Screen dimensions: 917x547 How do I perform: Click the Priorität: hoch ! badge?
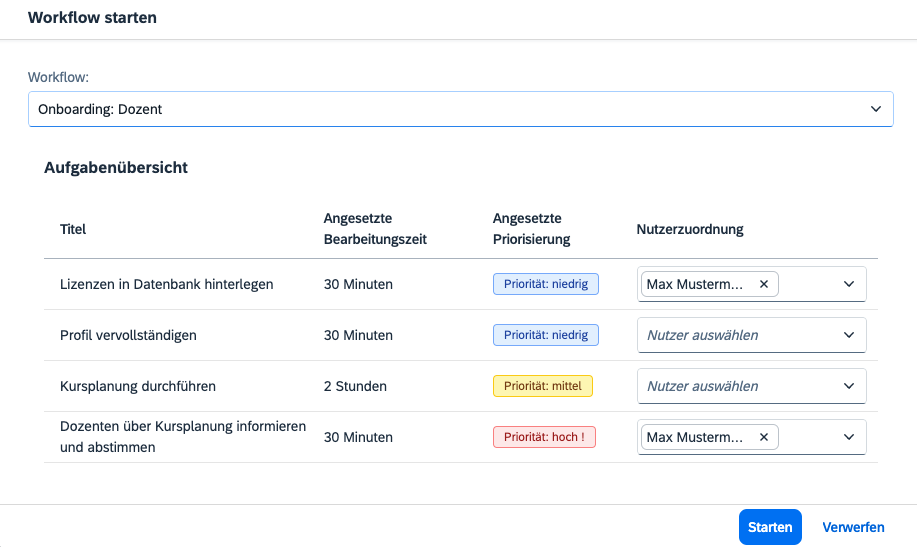[x=544, y=437]
